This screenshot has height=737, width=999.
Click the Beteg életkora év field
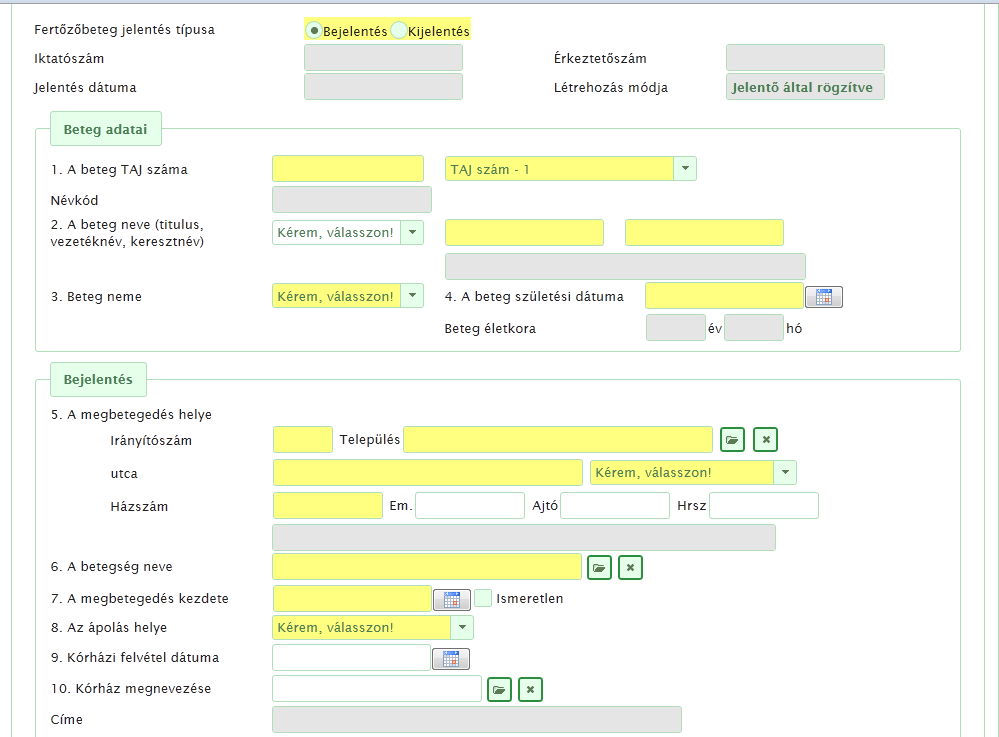click(x=676, y=328)
